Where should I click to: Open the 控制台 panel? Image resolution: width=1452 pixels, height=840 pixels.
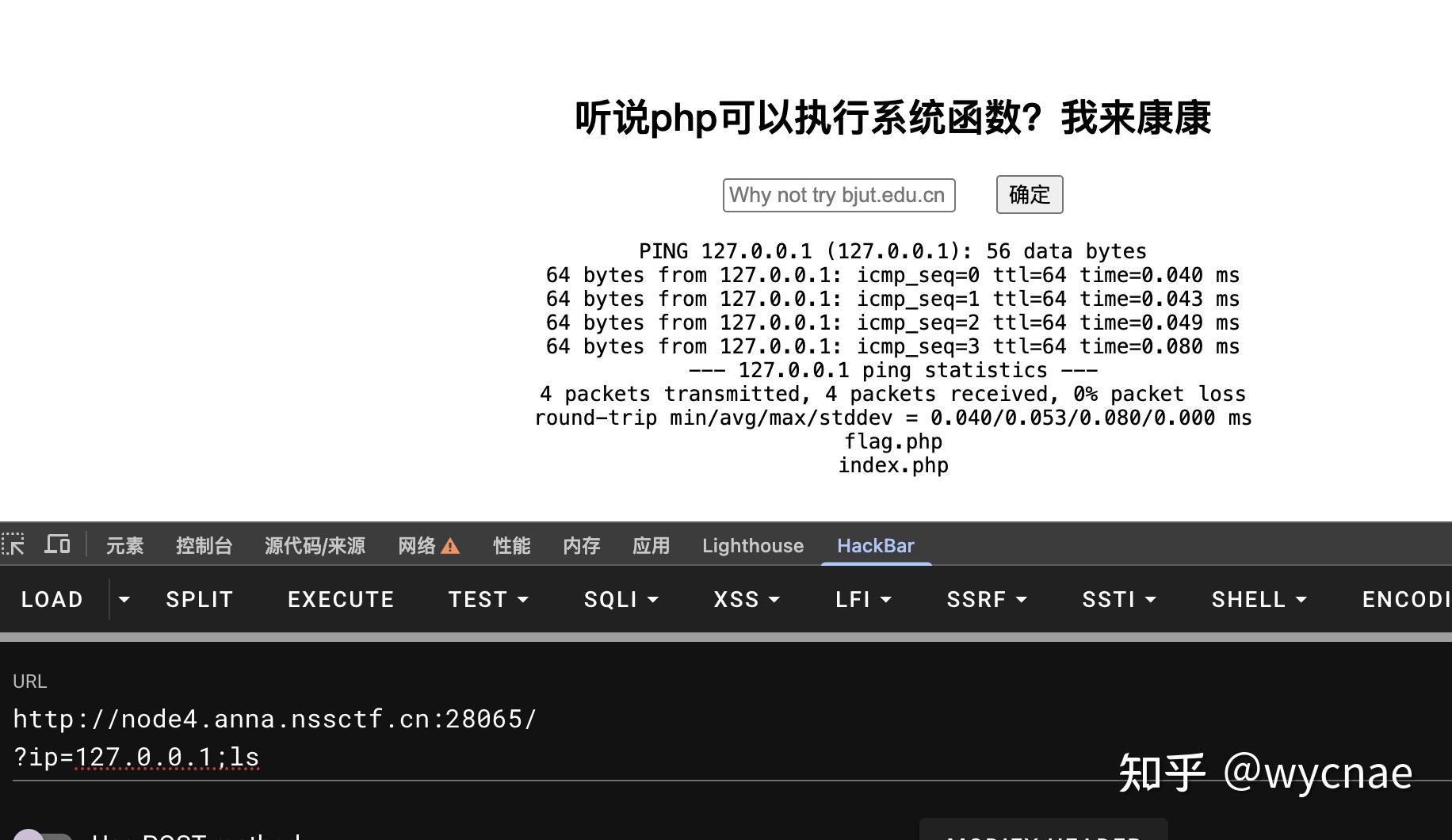(204, 545)
